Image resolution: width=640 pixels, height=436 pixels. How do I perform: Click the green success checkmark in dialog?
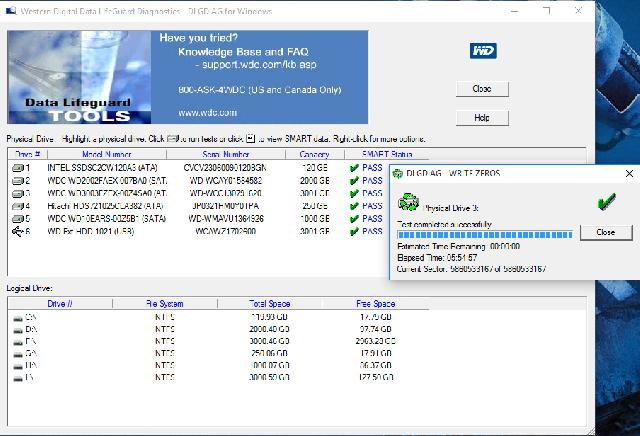coord(607,201)
